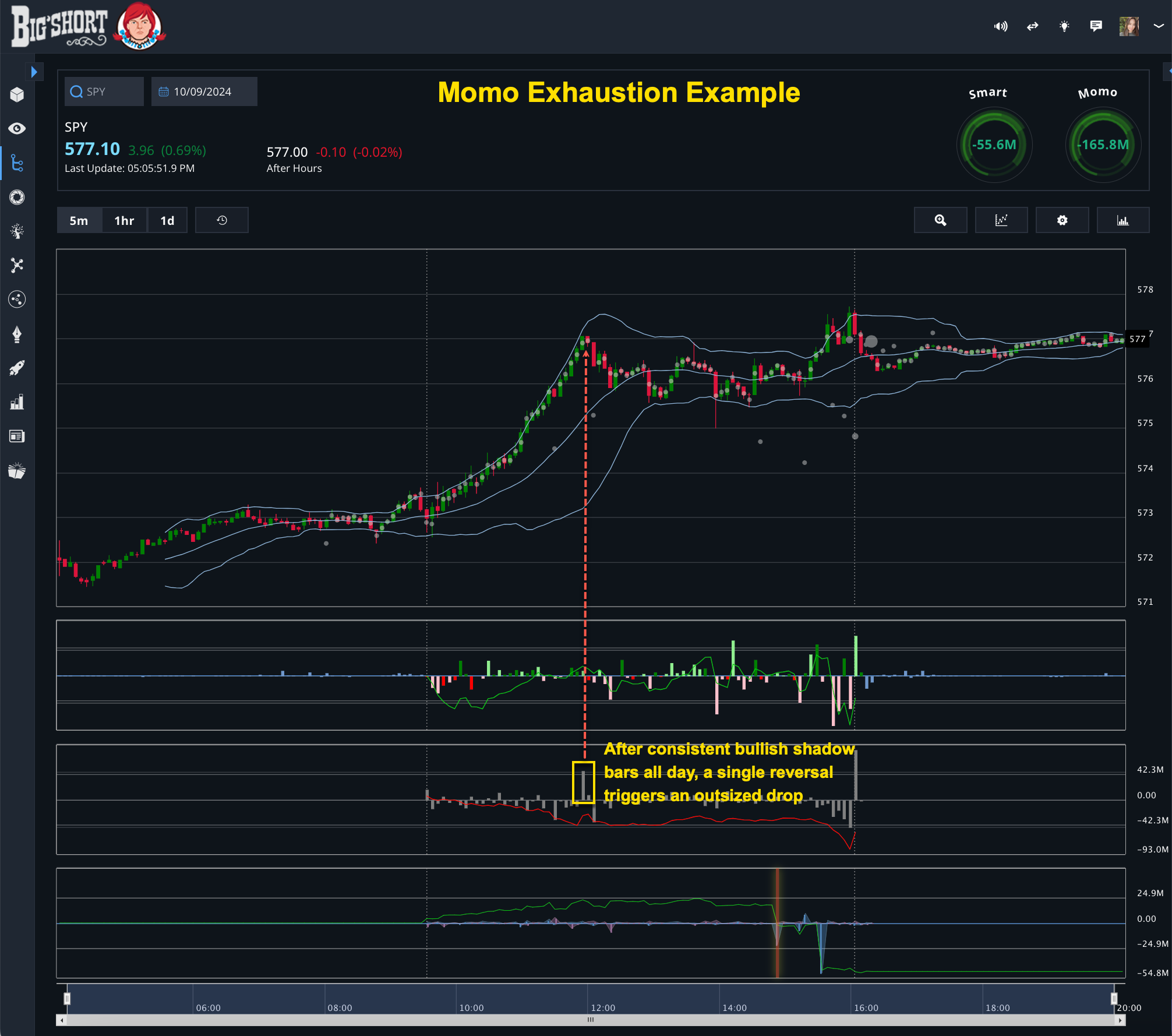Click the open book sidebar icon
Screen dimensions: 1172x1036
point(17,471)
